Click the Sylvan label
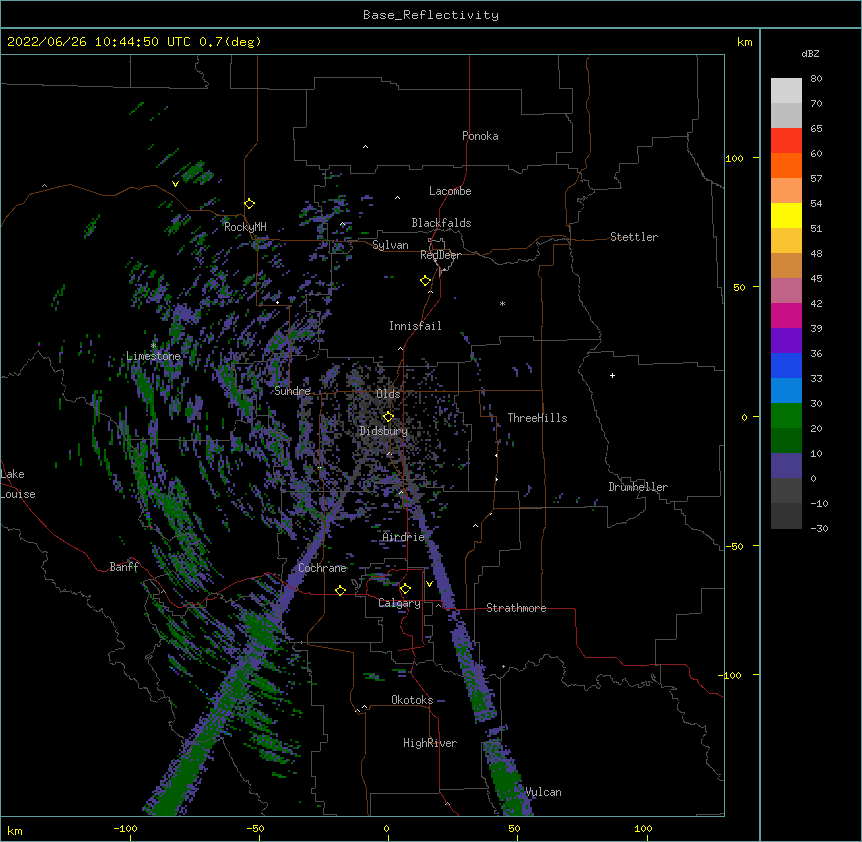 [390, 245]
